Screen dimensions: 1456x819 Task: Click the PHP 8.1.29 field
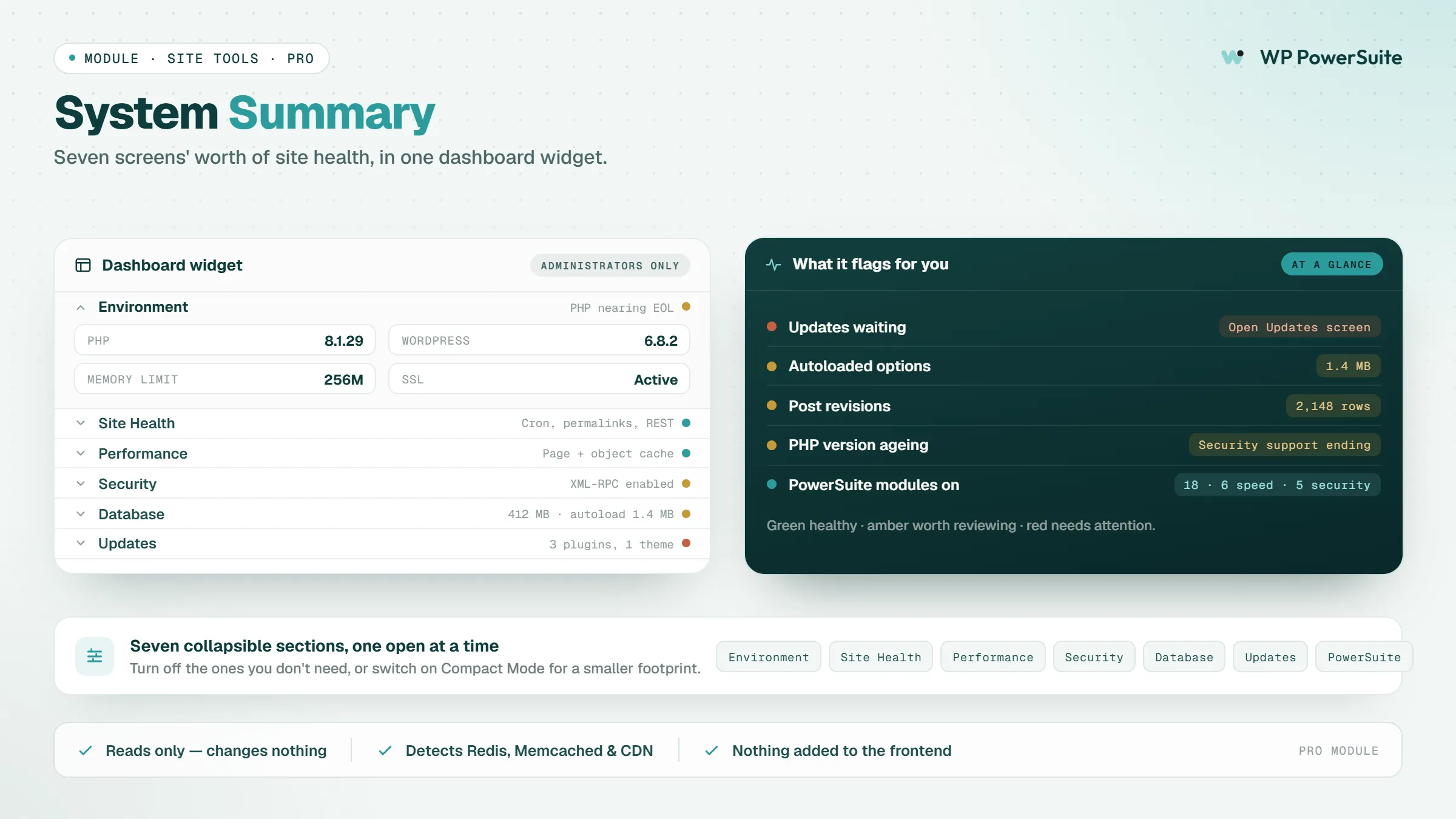click(x=225, y=340)
